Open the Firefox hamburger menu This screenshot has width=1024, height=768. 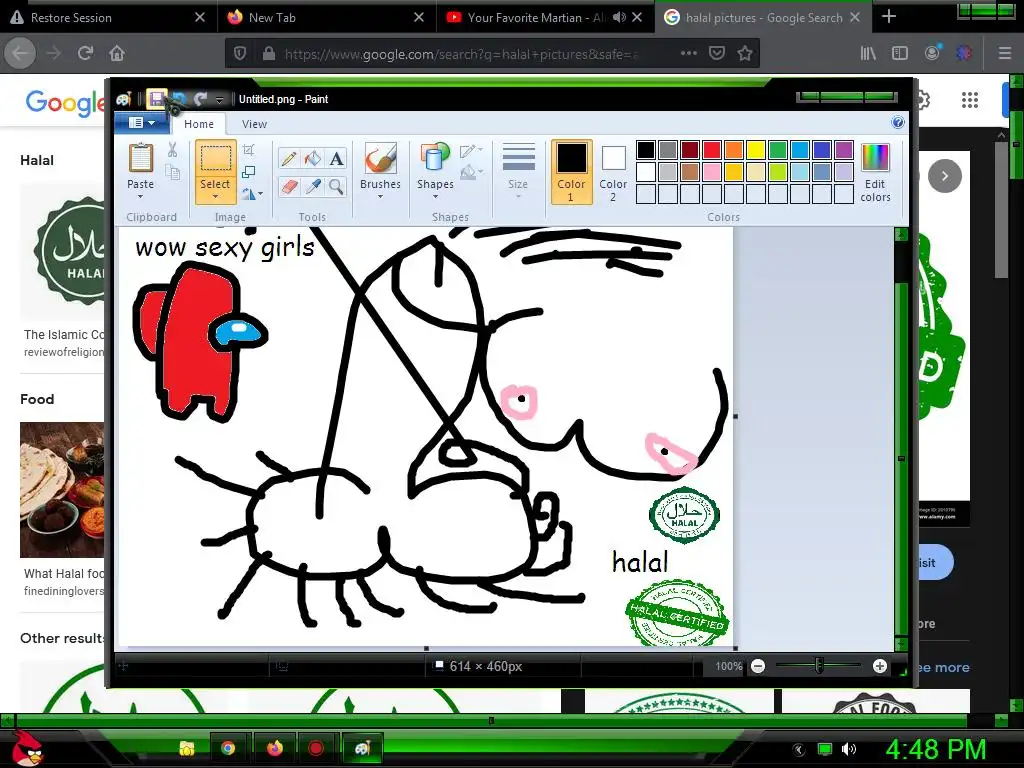1005,54
